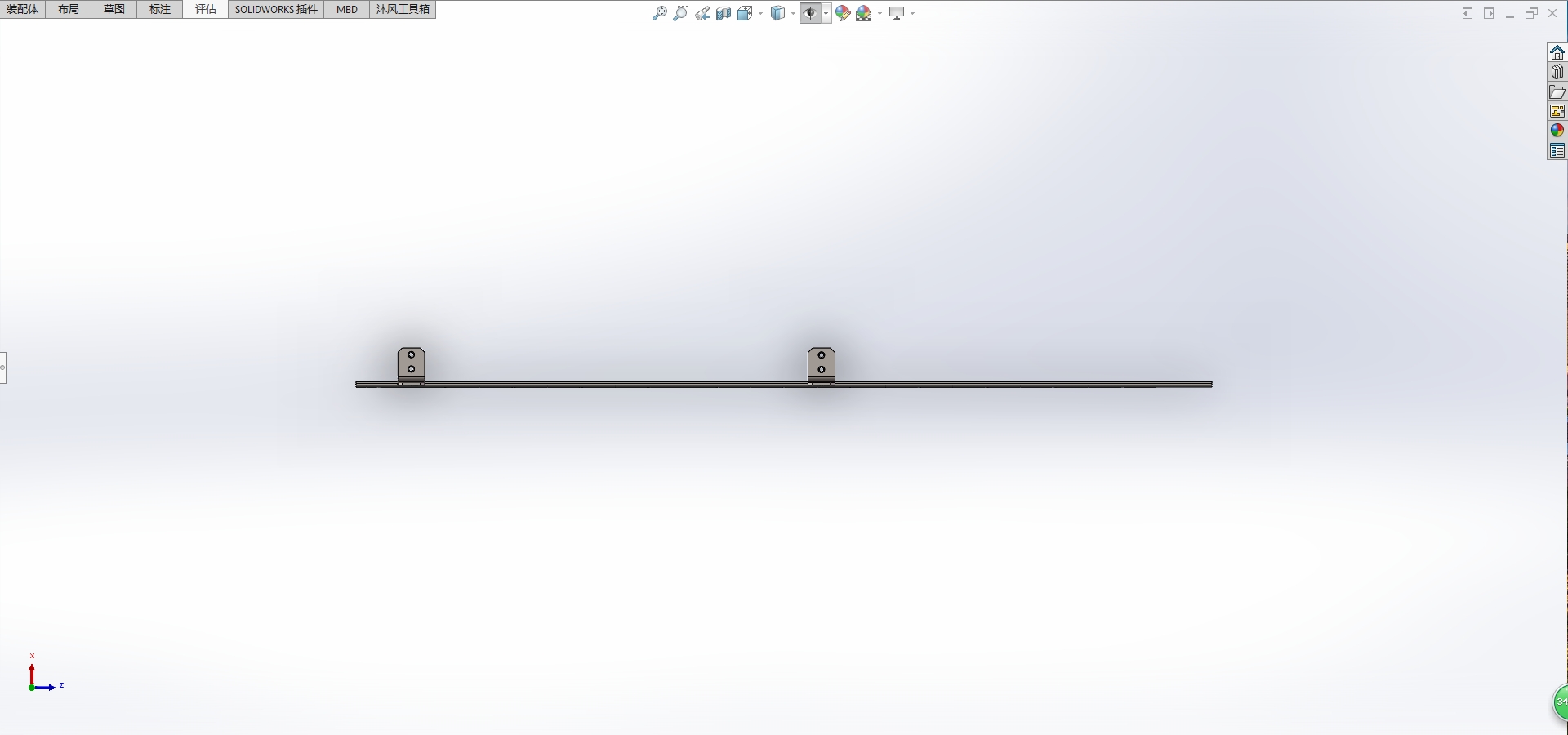Select the Zoom to Area magnifier tool
Image resolution: width=1568 pixels, height=735 pixels.
pyautogui.click(x=681, y=13)
